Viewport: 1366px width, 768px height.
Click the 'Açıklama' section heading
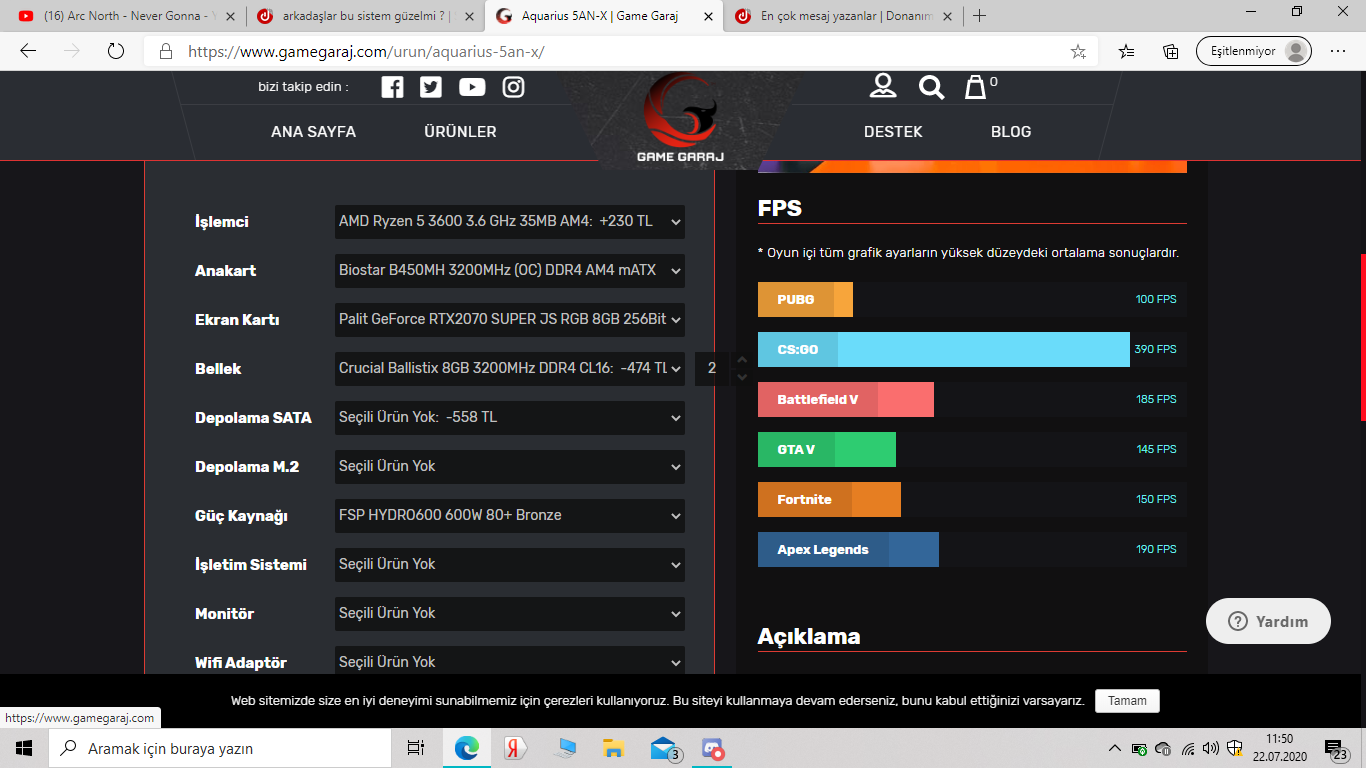pos(809,636)
